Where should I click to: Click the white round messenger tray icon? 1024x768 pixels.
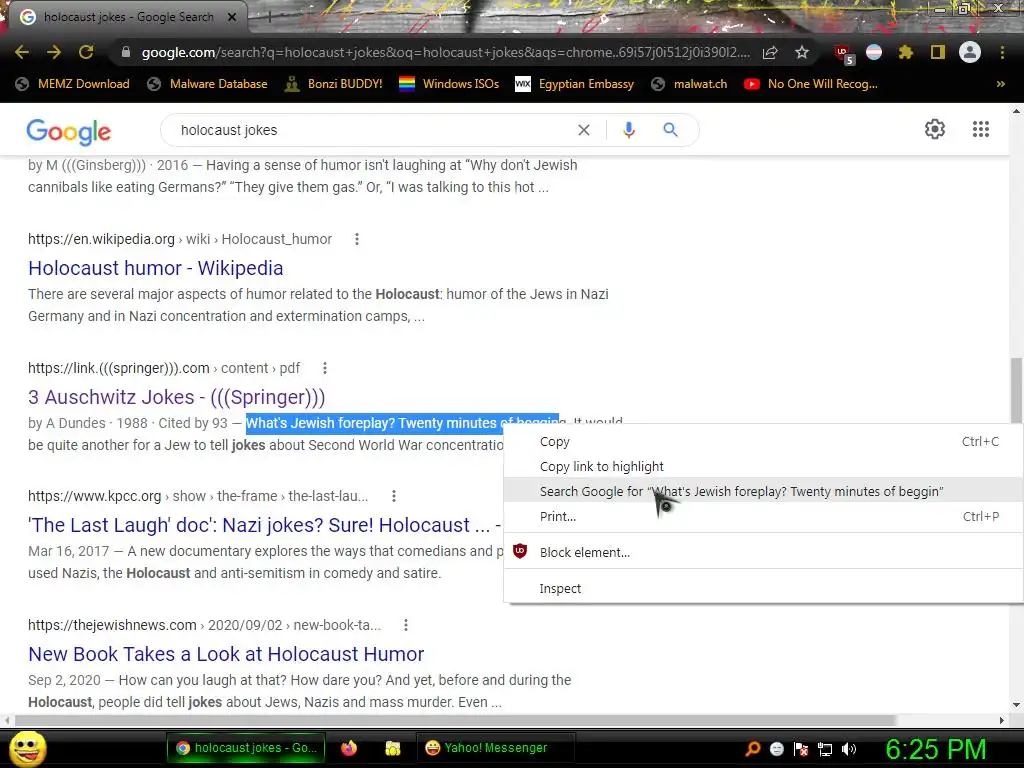point(776,749)
